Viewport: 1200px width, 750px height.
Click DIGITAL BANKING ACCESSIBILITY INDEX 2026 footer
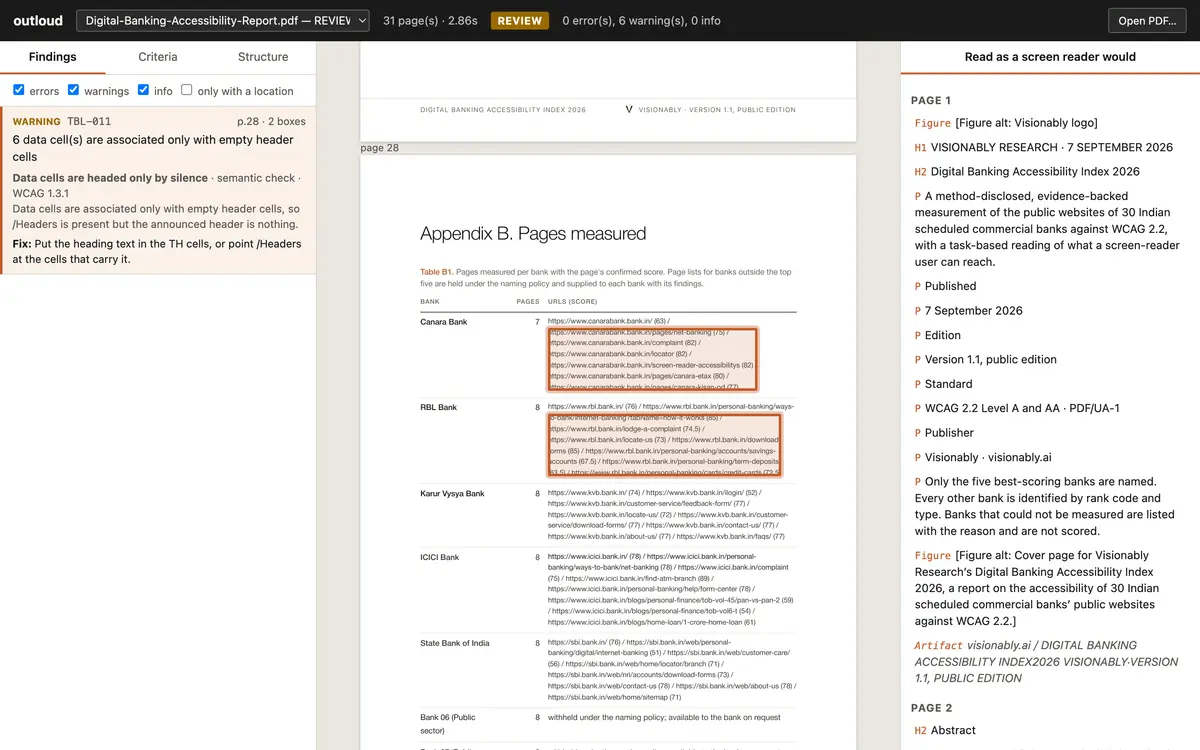coord(503,110)
